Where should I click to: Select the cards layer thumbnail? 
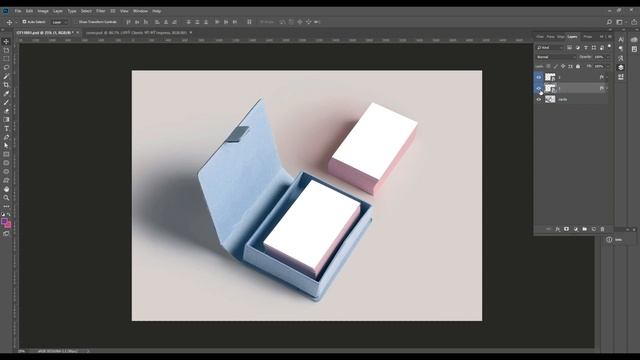[550, 99]
